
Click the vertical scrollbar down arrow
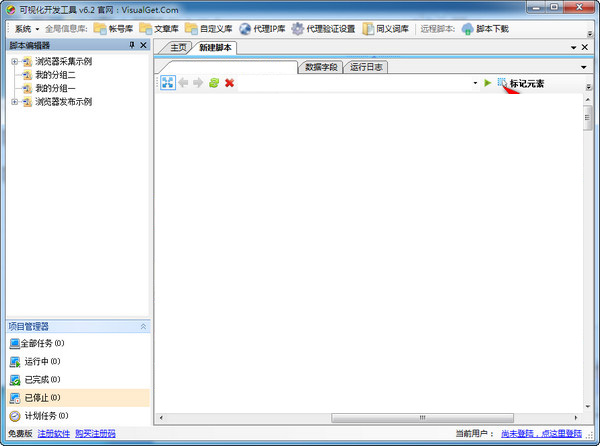(588, 406)
